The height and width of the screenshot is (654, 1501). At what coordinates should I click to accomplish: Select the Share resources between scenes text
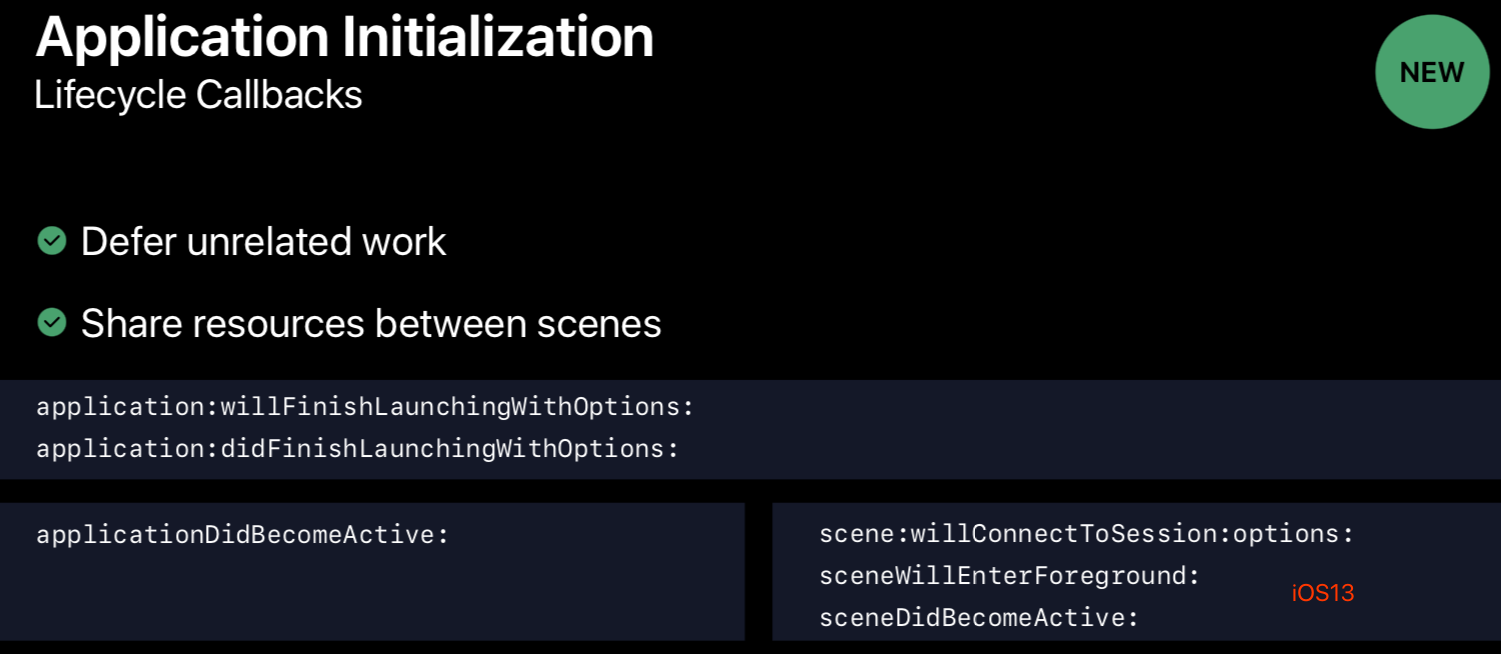pyautogui.click(x=371, y=323)
